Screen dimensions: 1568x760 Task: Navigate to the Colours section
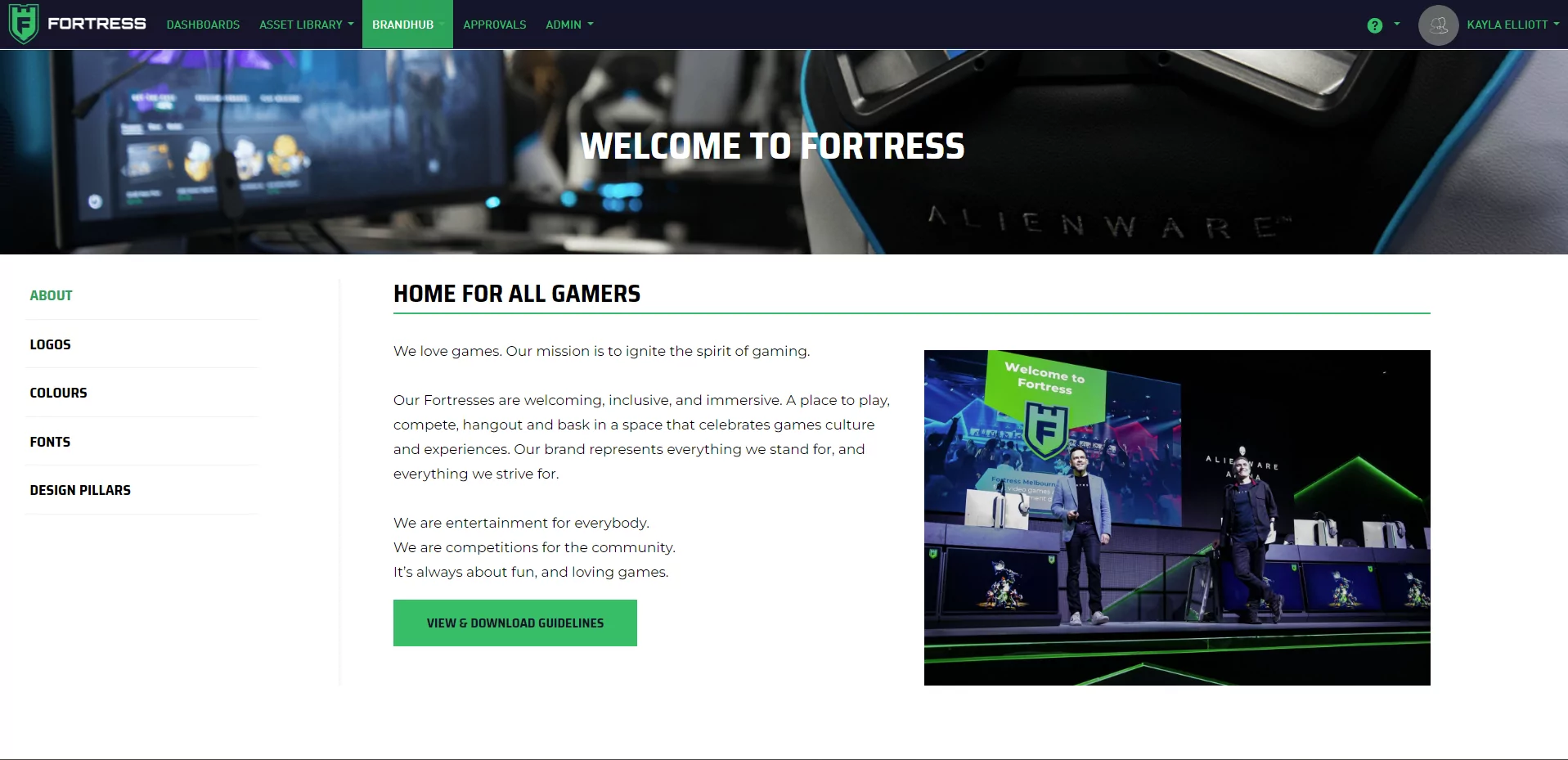click(x=58, y=393)
